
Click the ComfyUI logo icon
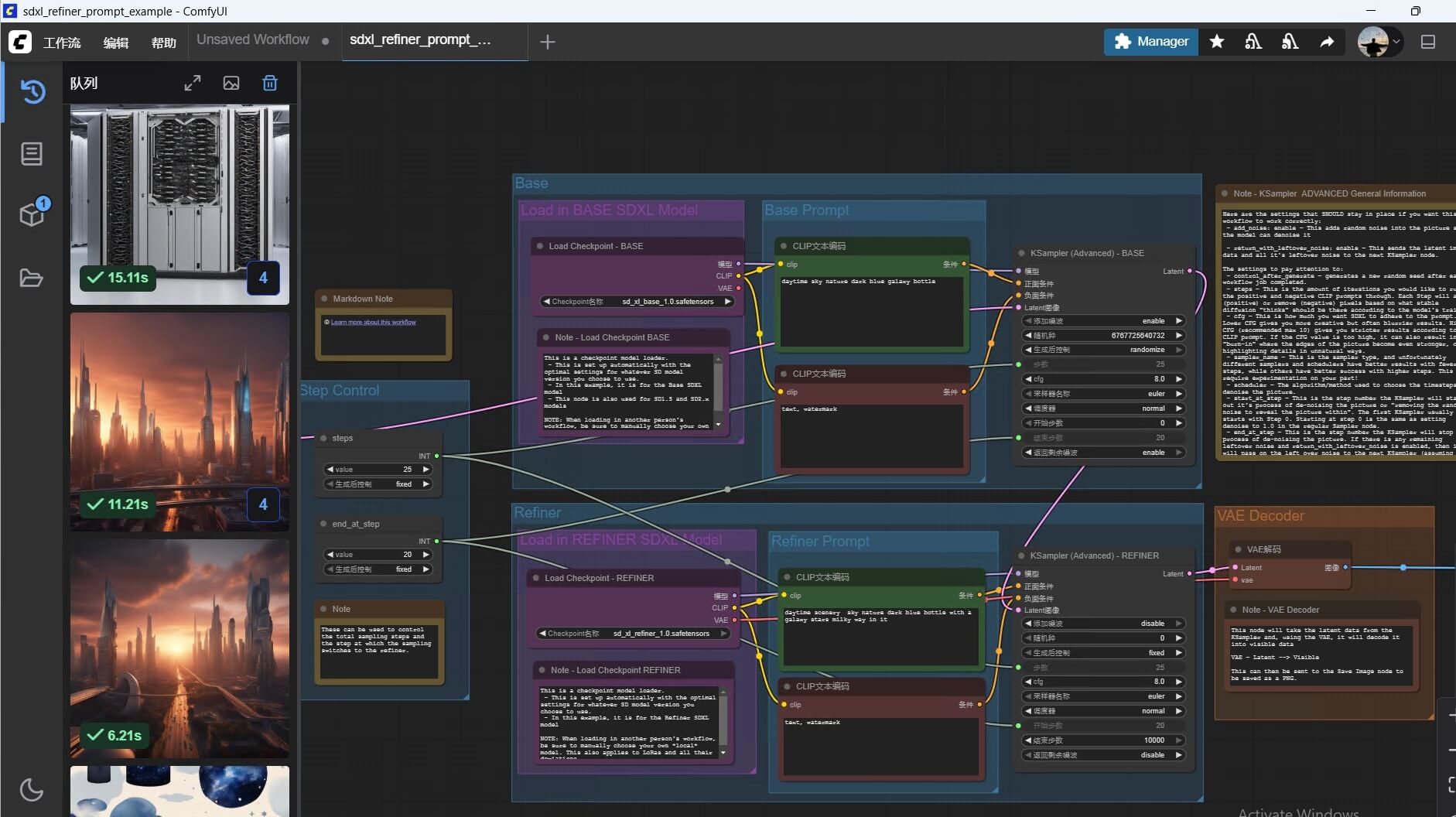pos(20,42)
